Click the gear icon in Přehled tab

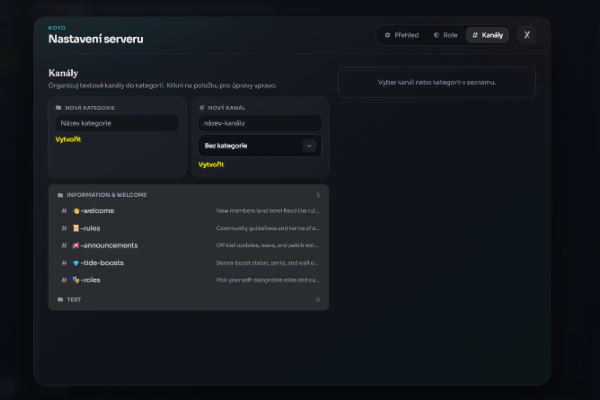pos(387,35)
